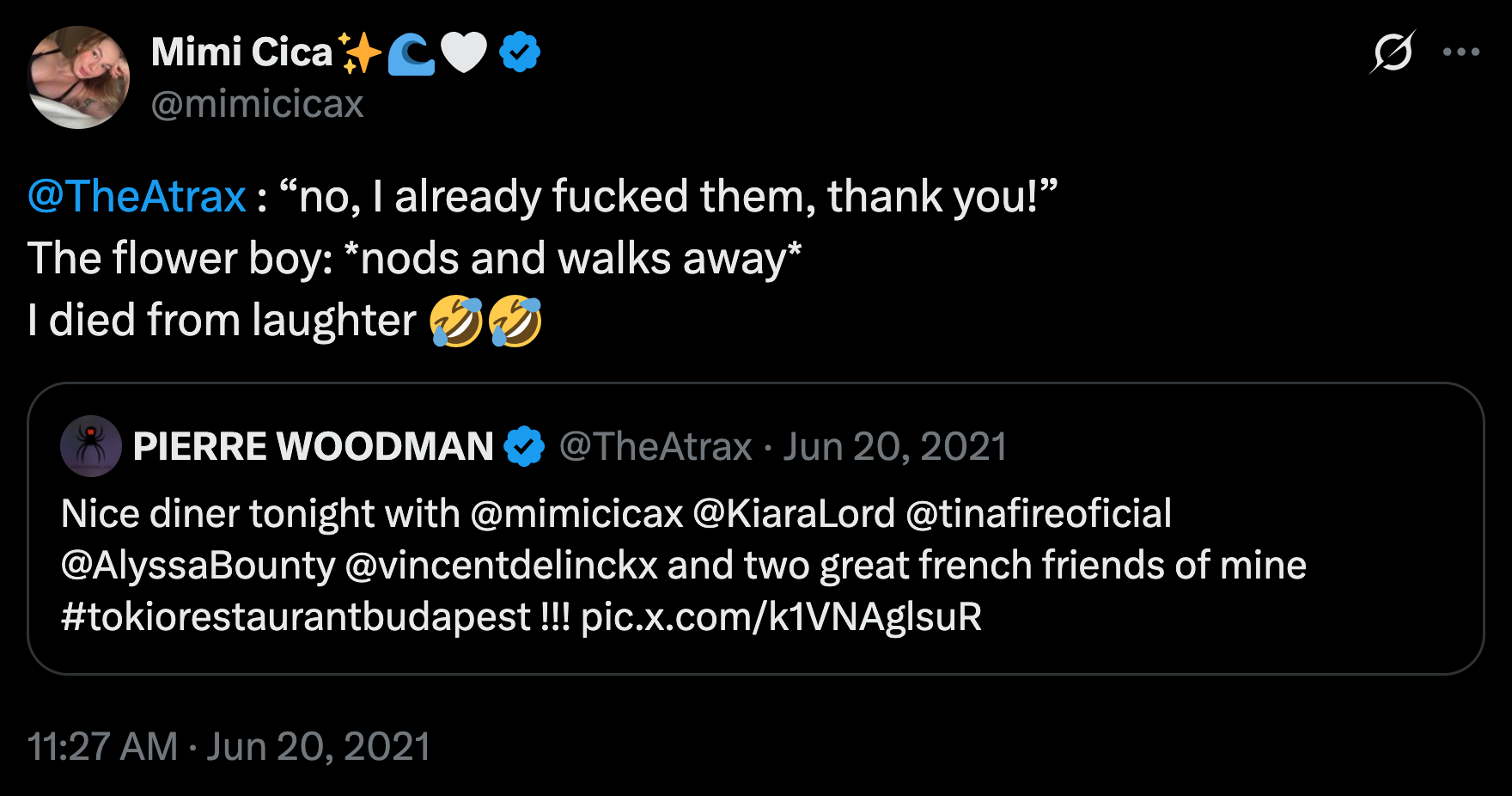
Task: Open the @AlyssaBounty mention
Action: click(x=198, y=566)
